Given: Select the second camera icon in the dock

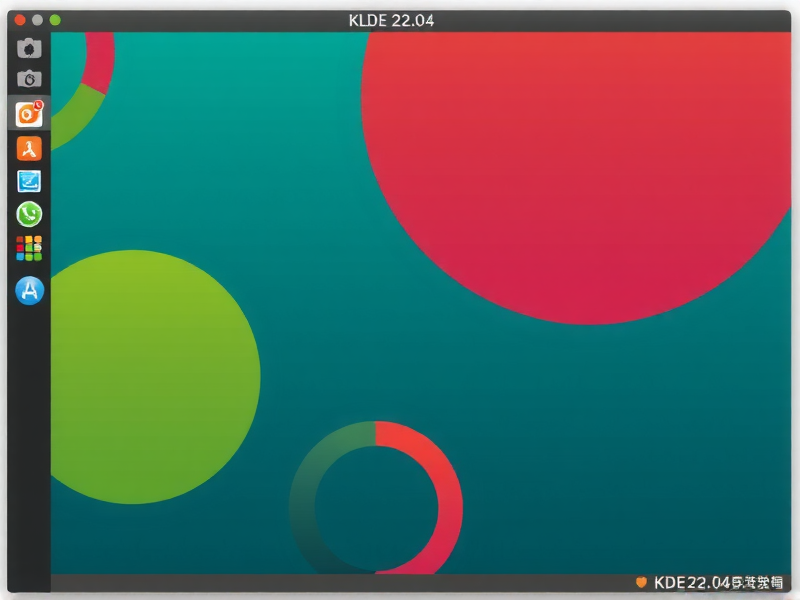Looking at the screenshot, I should (28, 80).
